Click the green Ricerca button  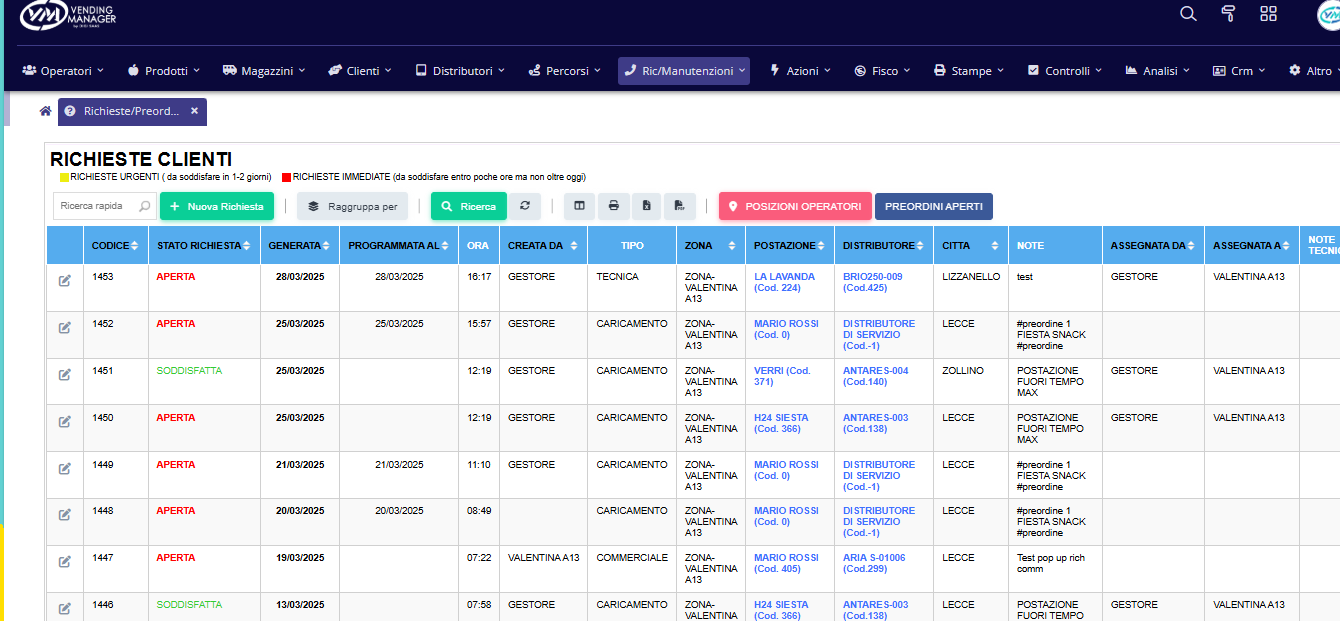tap(469, 206)
